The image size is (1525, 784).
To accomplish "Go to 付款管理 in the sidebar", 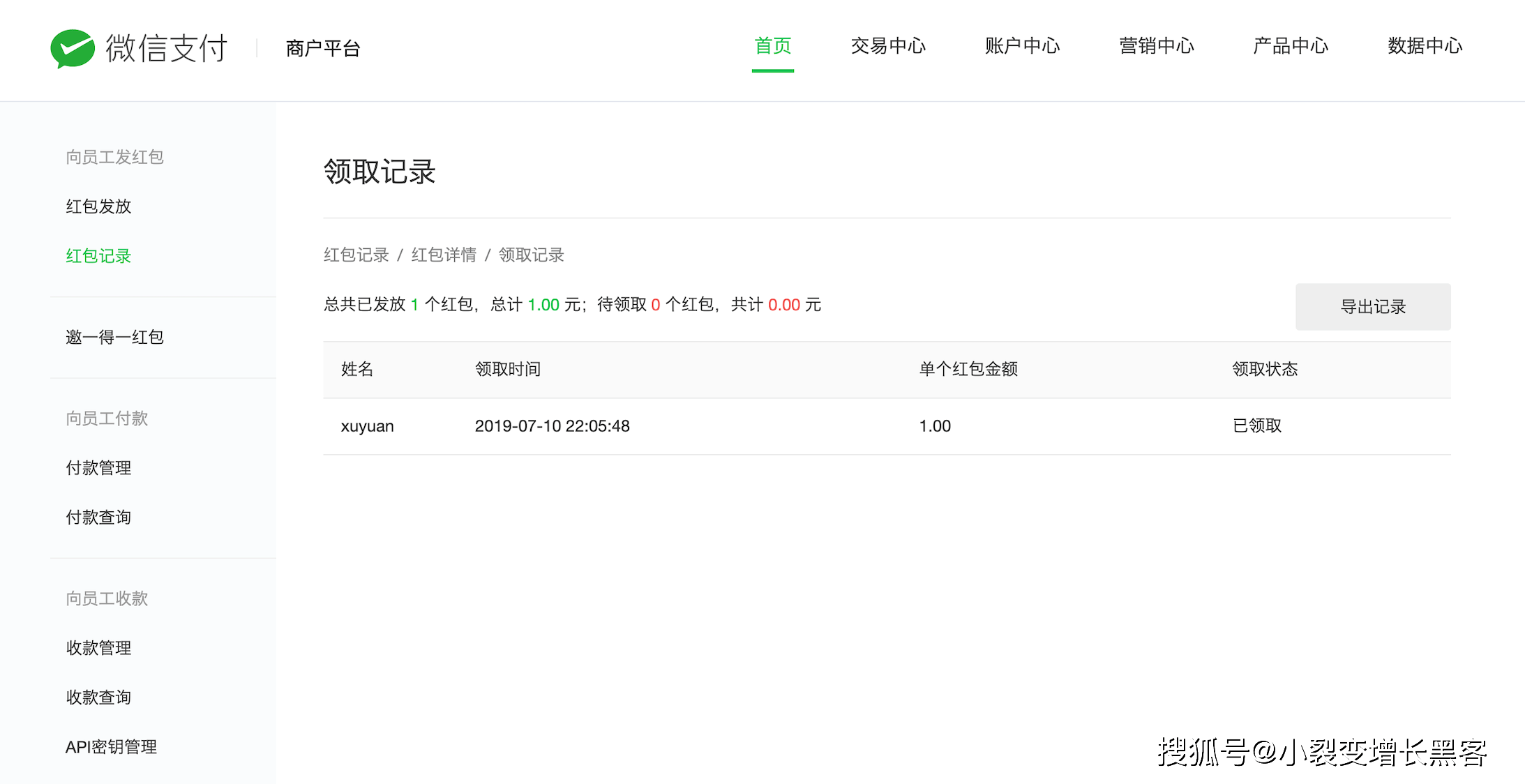I will pyautogui.click(x=98, y=468).
